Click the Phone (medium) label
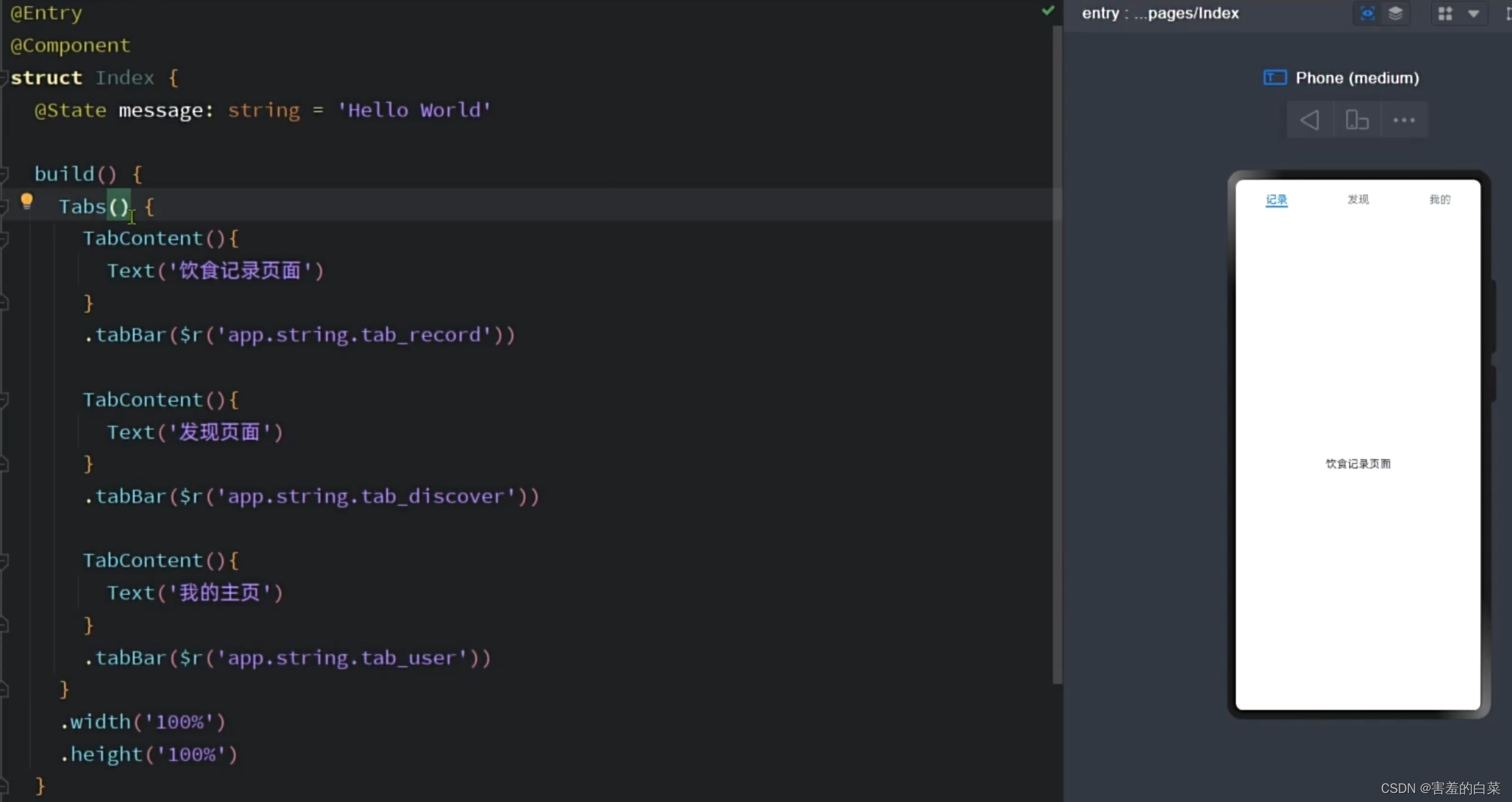This screenshot has width=1512, height=802. coord(1357,78)
